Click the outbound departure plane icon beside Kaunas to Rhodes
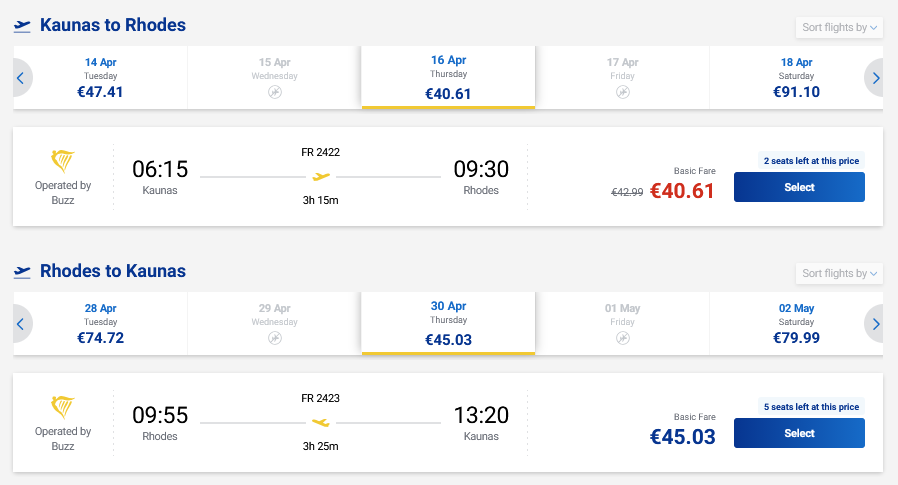This screenshot has width=898, height=485. click(22, 27)
